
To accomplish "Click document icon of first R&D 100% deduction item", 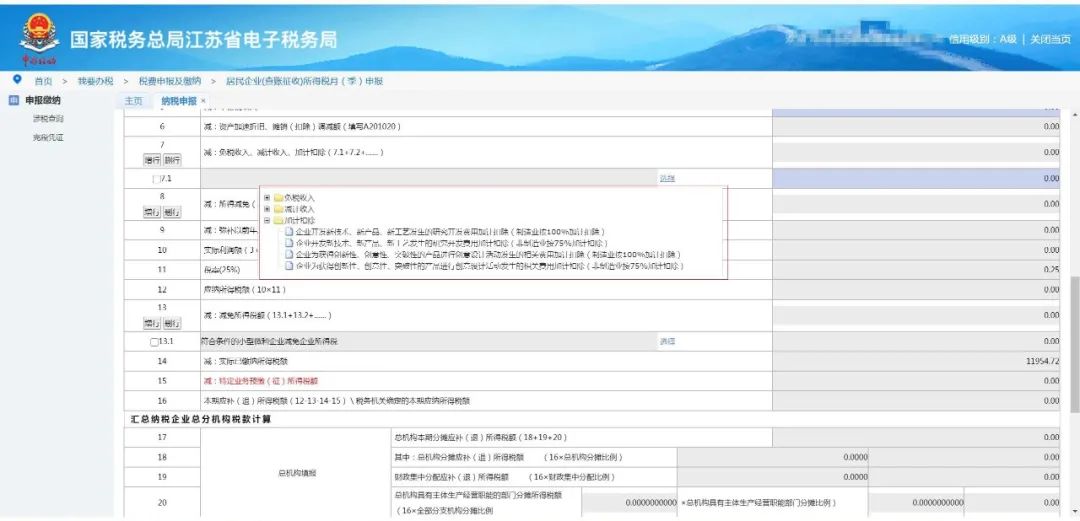I will click(289, 232).
